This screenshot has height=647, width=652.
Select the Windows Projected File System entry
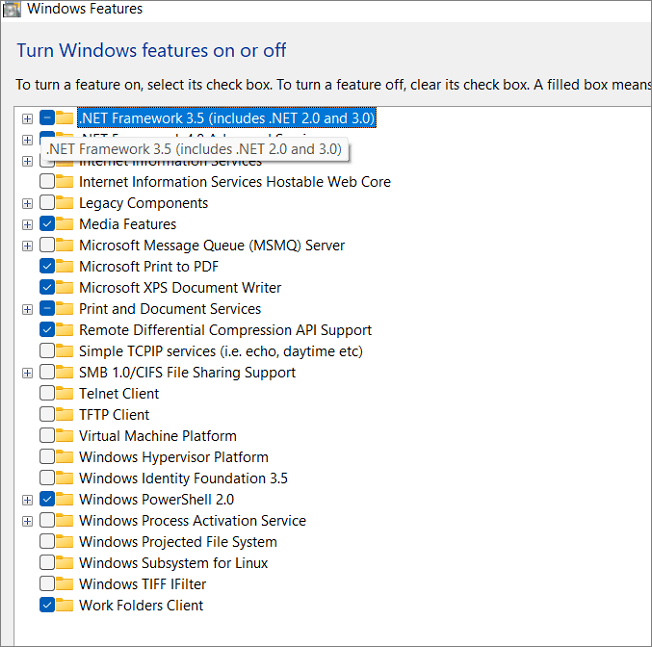(178, 542)
